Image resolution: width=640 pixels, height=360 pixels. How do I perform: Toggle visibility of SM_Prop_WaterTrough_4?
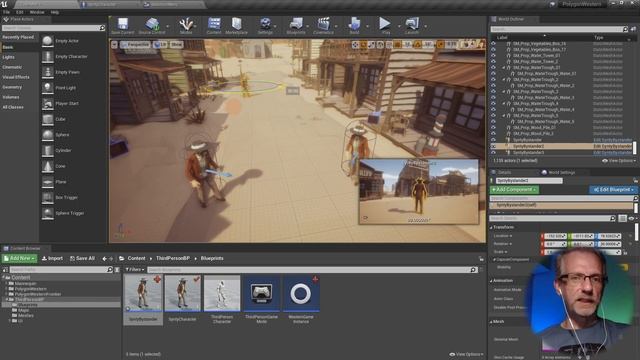(493, 104)
